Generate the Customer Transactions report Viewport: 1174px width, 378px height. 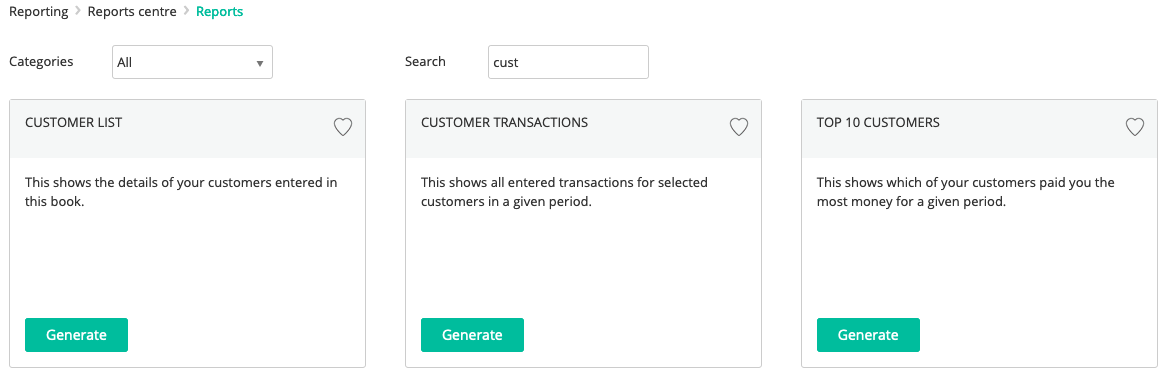pos(472,335)
